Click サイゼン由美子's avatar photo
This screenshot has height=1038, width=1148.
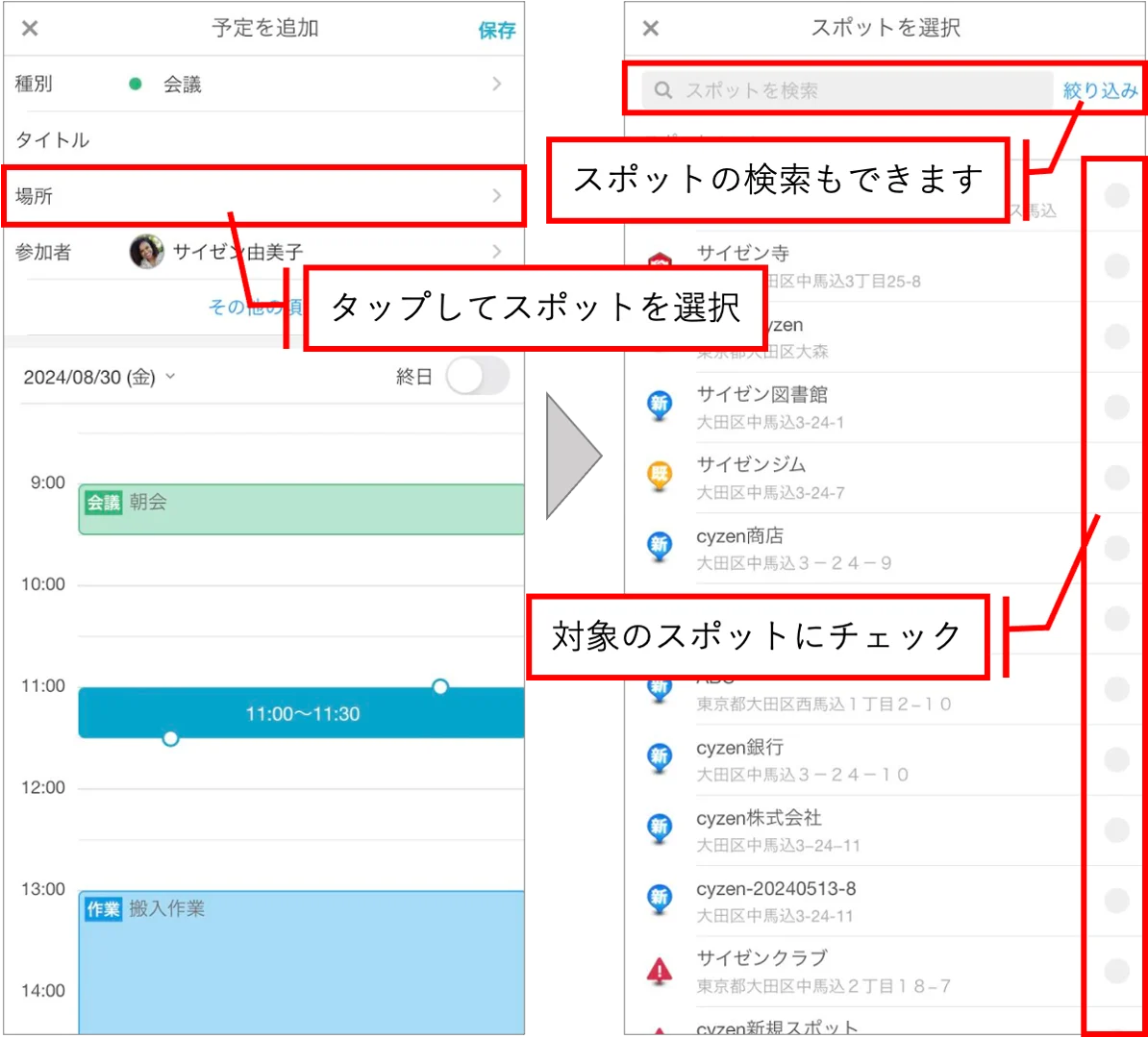point(146,252)
